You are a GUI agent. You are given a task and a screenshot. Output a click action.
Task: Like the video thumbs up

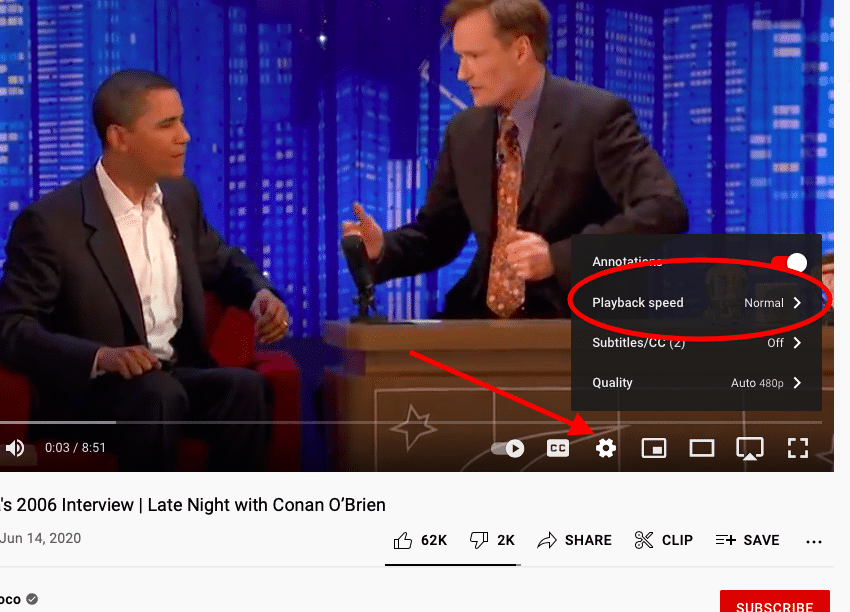[420, 540]
